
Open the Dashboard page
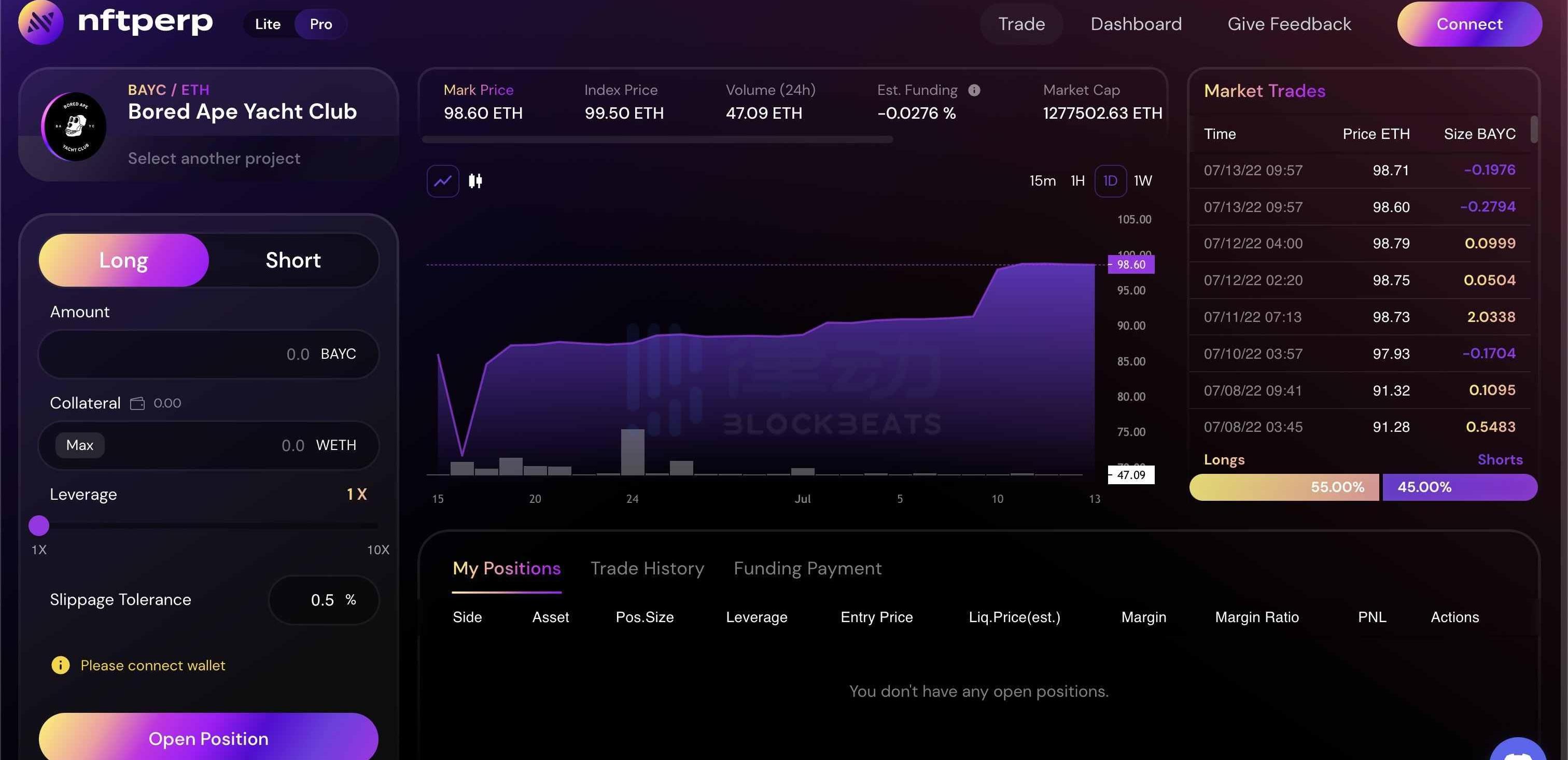(1136, 24)
